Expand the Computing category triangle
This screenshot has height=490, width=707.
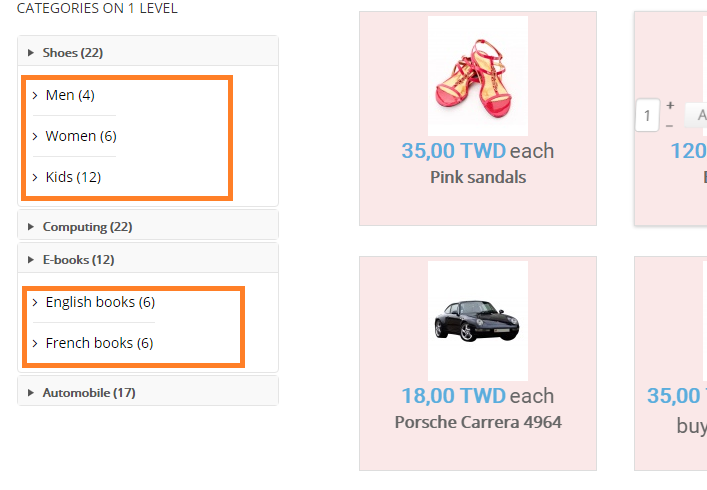coord(31,227)
